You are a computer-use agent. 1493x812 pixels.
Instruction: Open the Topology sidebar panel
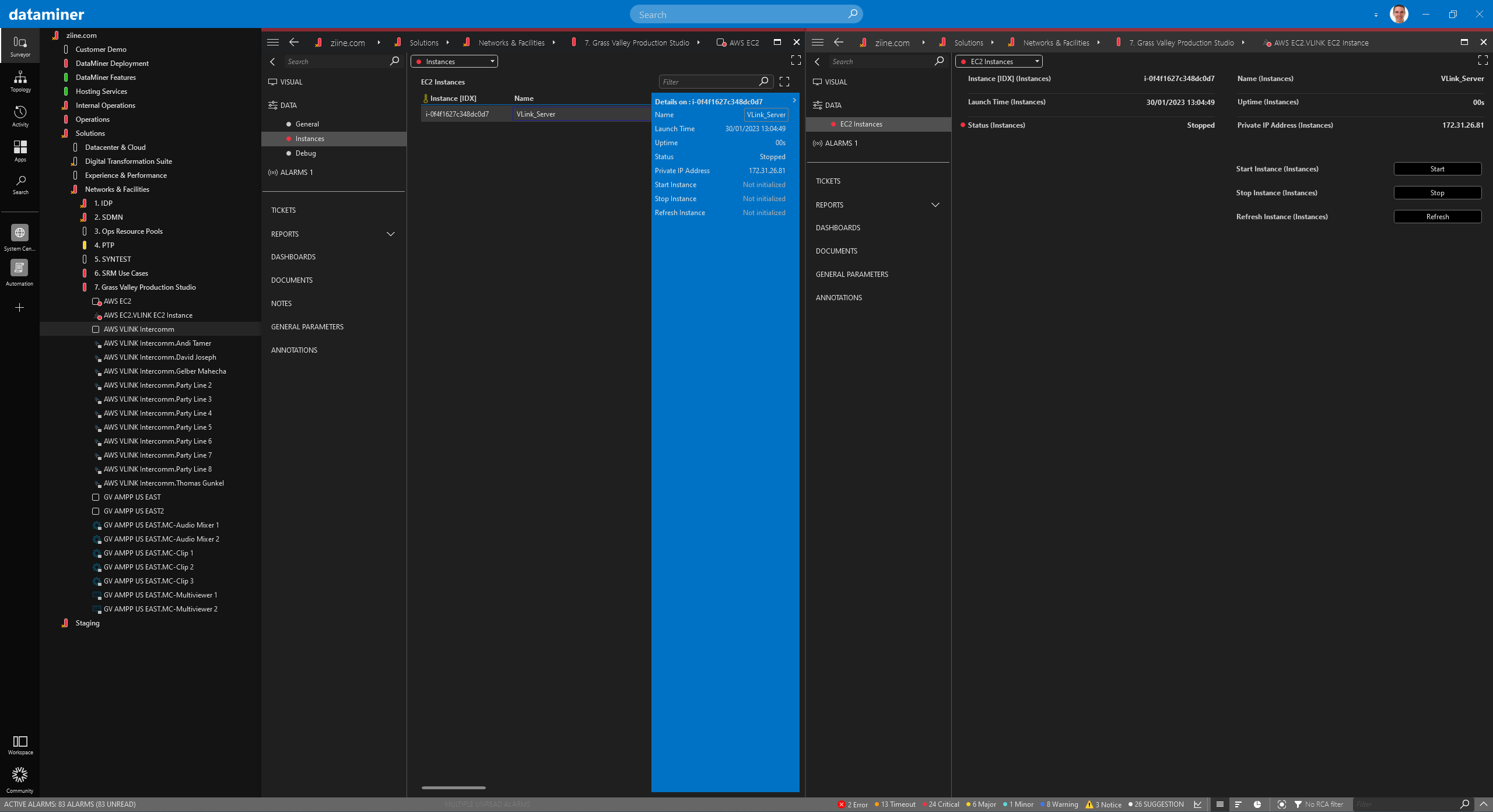20,81
